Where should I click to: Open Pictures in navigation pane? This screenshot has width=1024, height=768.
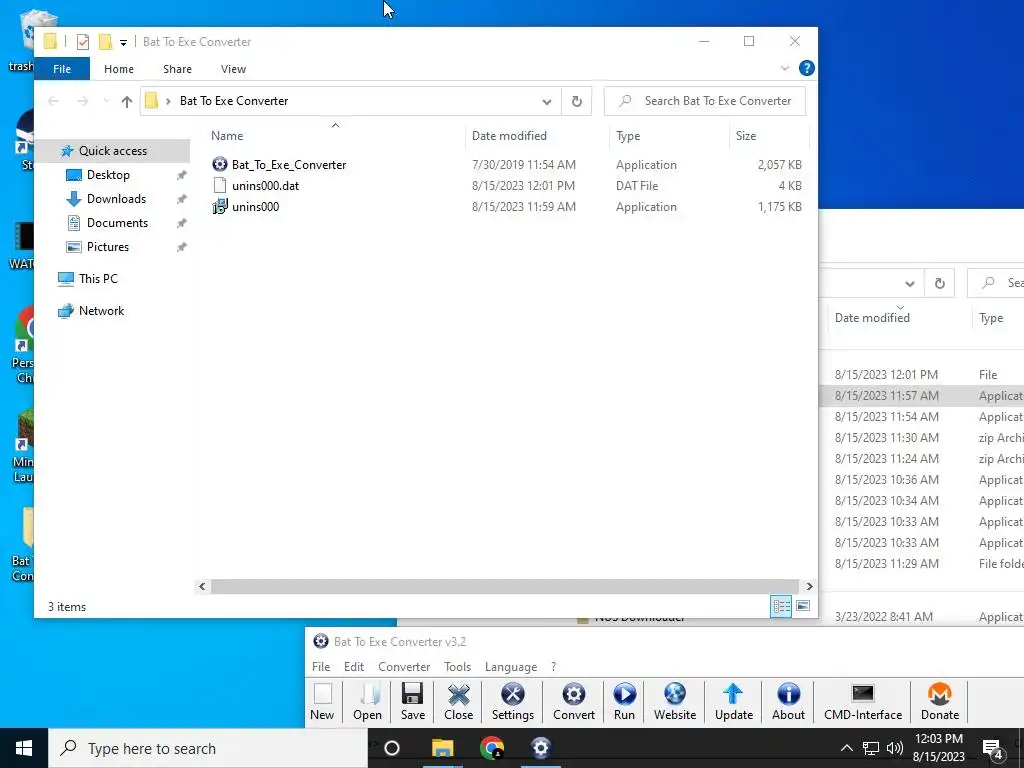[108, 247]
